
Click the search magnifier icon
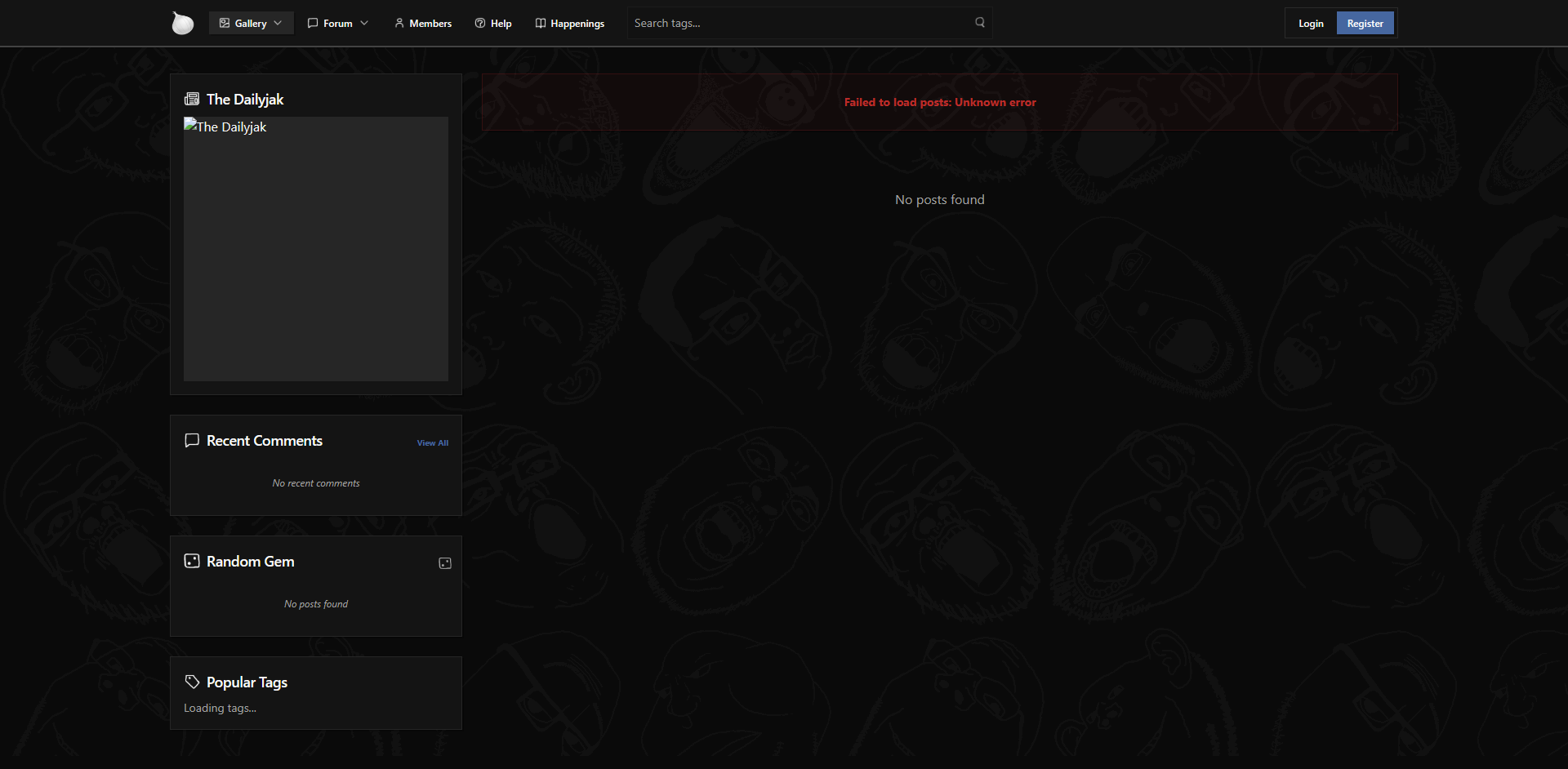(x=979, y=23)
